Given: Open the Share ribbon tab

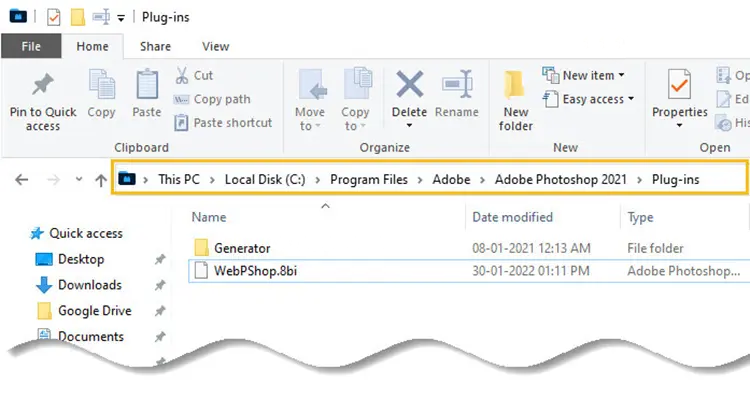Looking at the screenshot, I should [155, 46].
